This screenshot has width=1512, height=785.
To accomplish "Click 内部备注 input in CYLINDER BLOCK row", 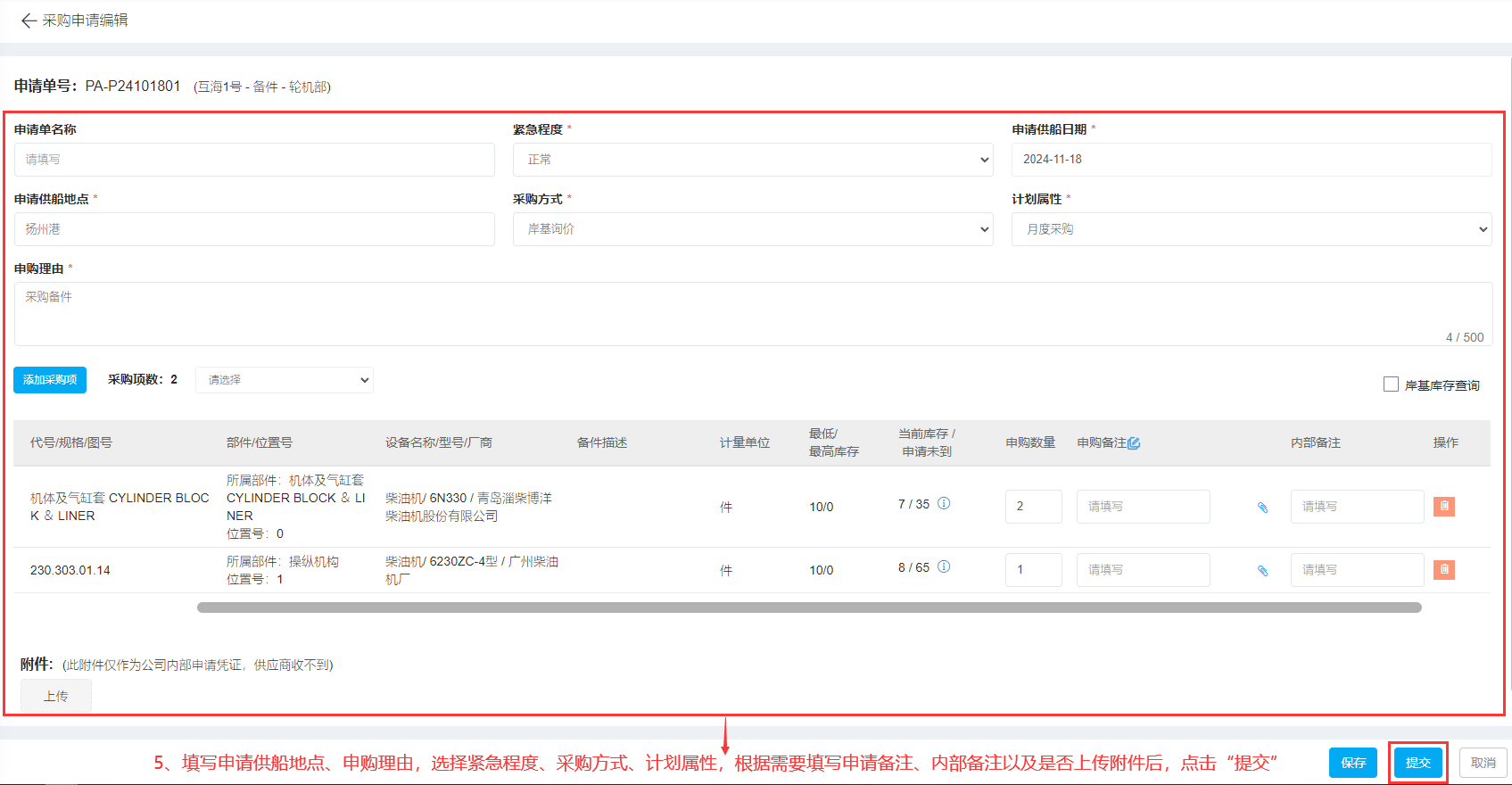I will click(x=1358, y=507).
